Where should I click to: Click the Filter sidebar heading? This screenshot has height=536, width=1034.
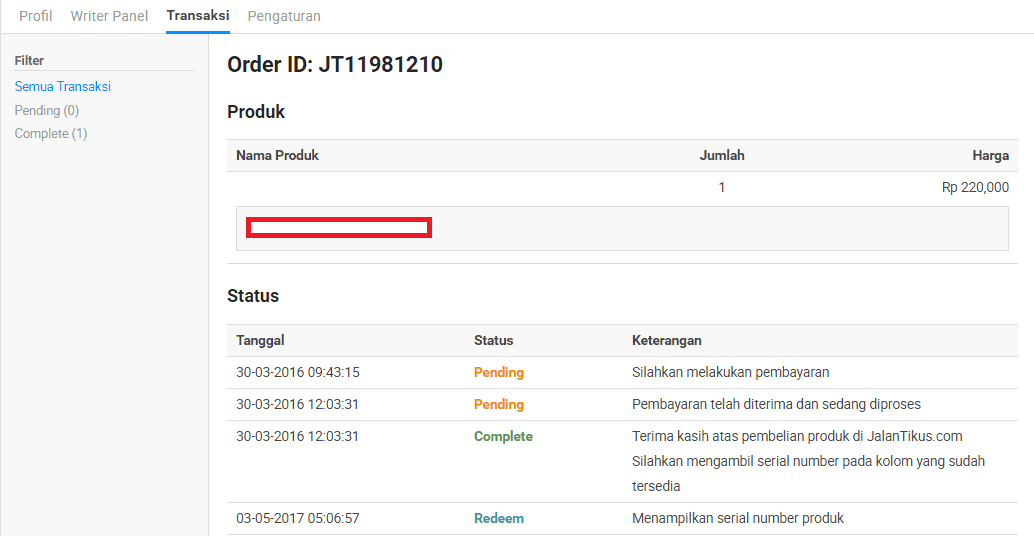click(29, 61)
